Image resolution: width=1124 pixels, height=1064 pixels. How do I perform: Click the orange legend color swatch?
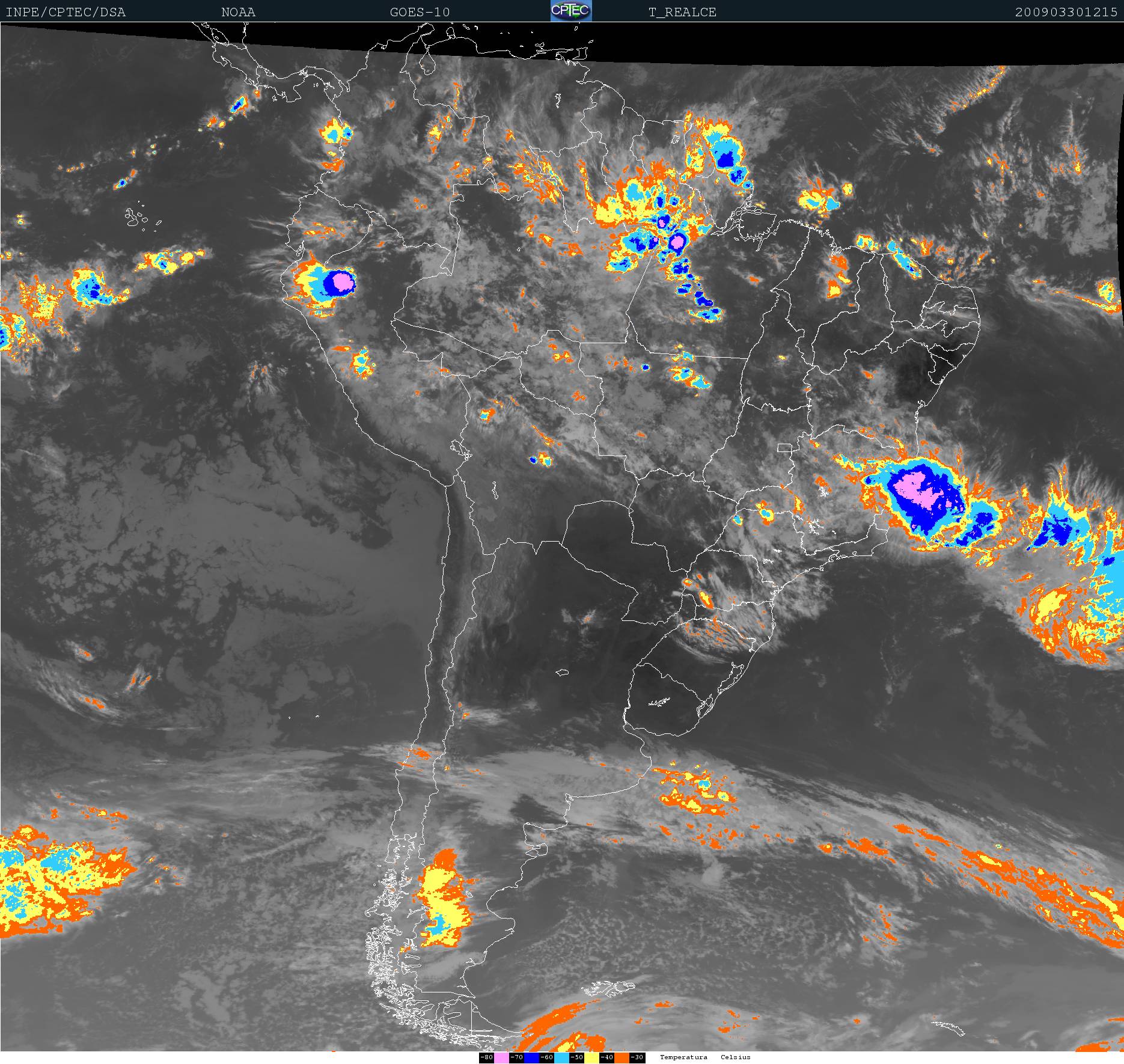pos(622,1057)
